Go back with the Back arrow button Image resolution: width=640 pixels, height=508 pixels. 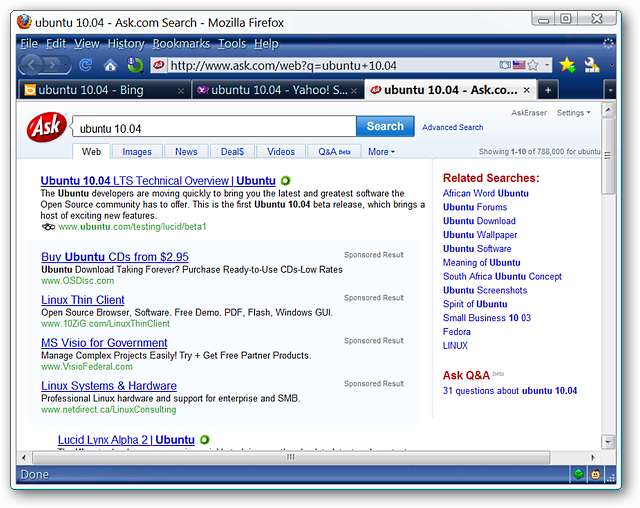(33, 65)
